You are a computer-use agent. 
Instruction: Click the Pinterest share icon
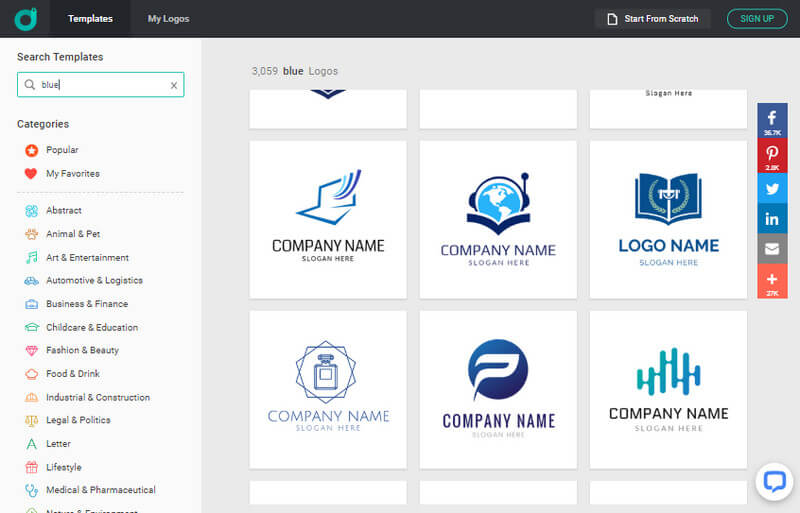pos(772,155)
